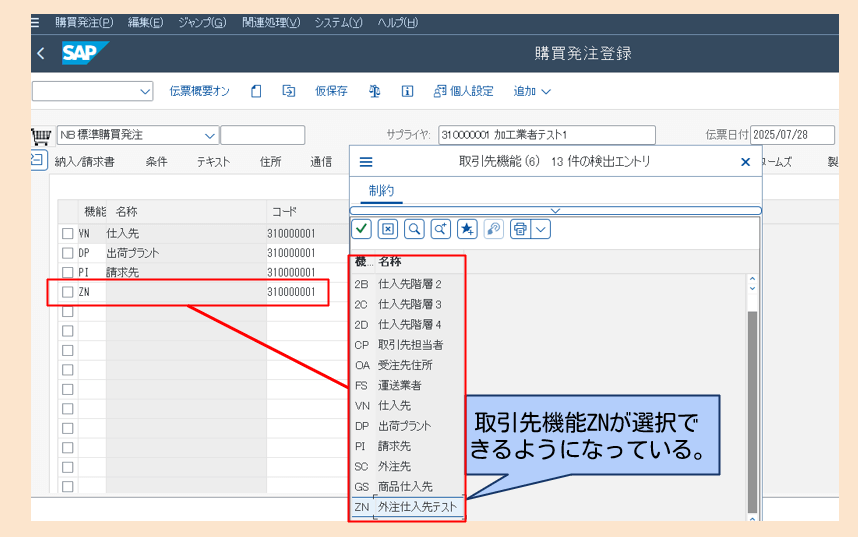Click the cancel X icon in popup toolbar
The width and height of the screenshot is (858, 537).
[x=388, y=229]
